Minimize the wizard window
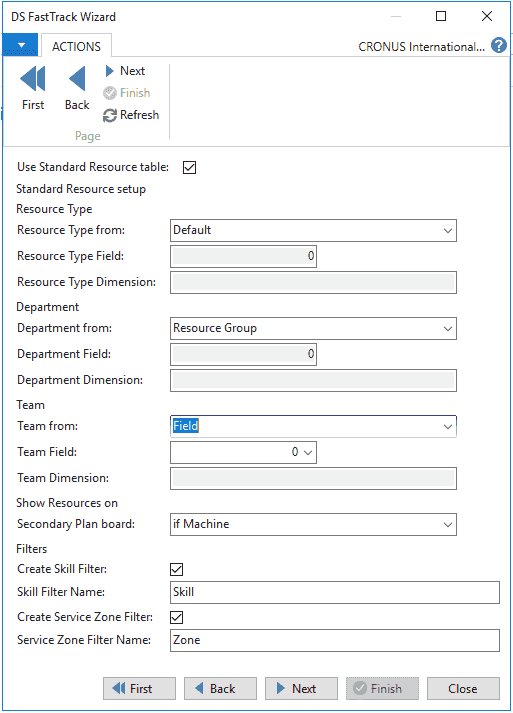 [x=396, y=16]
